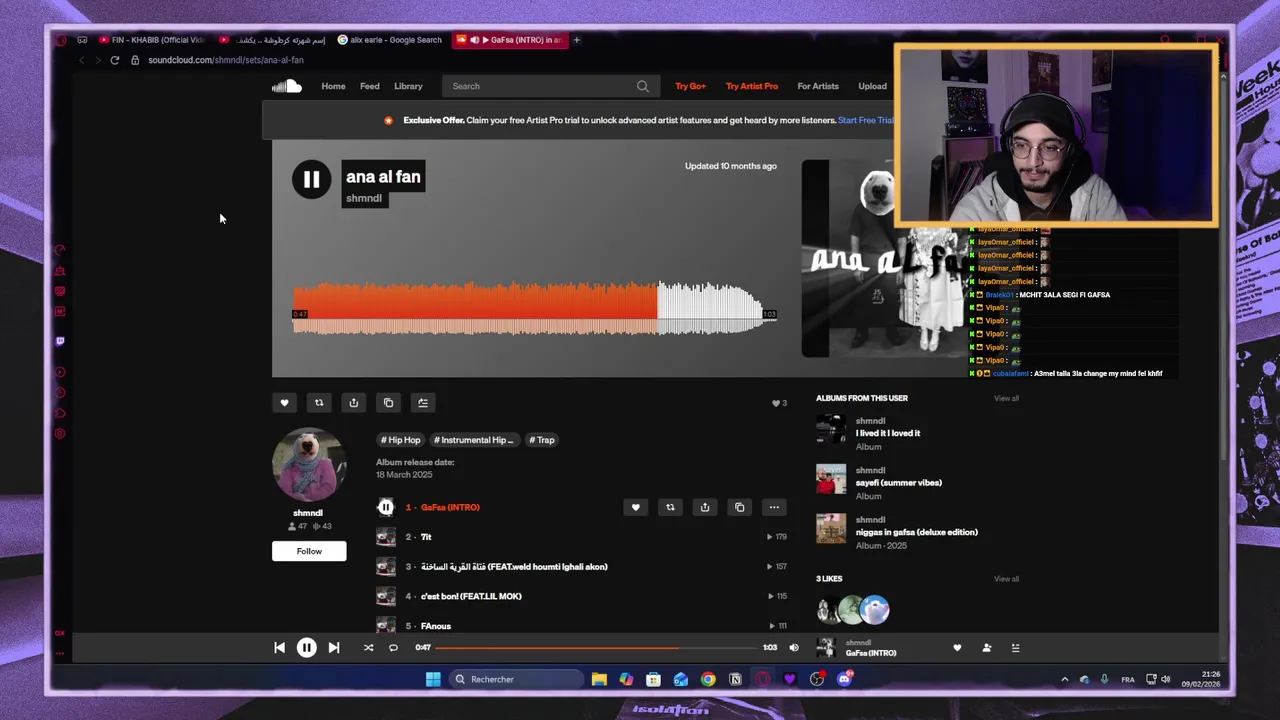This screenshot has width=1280, height=720.
Task: Click the browser address bar URL
Action: click(x=226, y=60)
